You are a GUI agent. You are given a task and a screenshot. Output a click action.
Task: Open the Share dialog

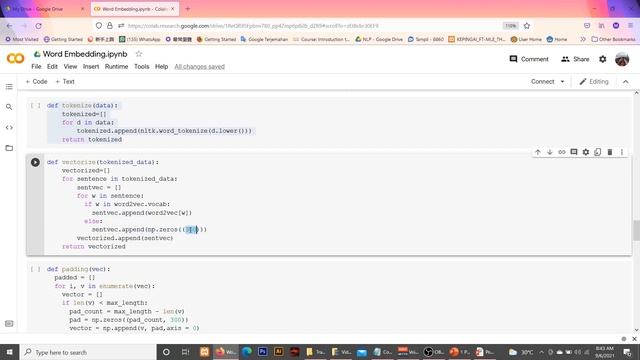[x=575, y=59]
